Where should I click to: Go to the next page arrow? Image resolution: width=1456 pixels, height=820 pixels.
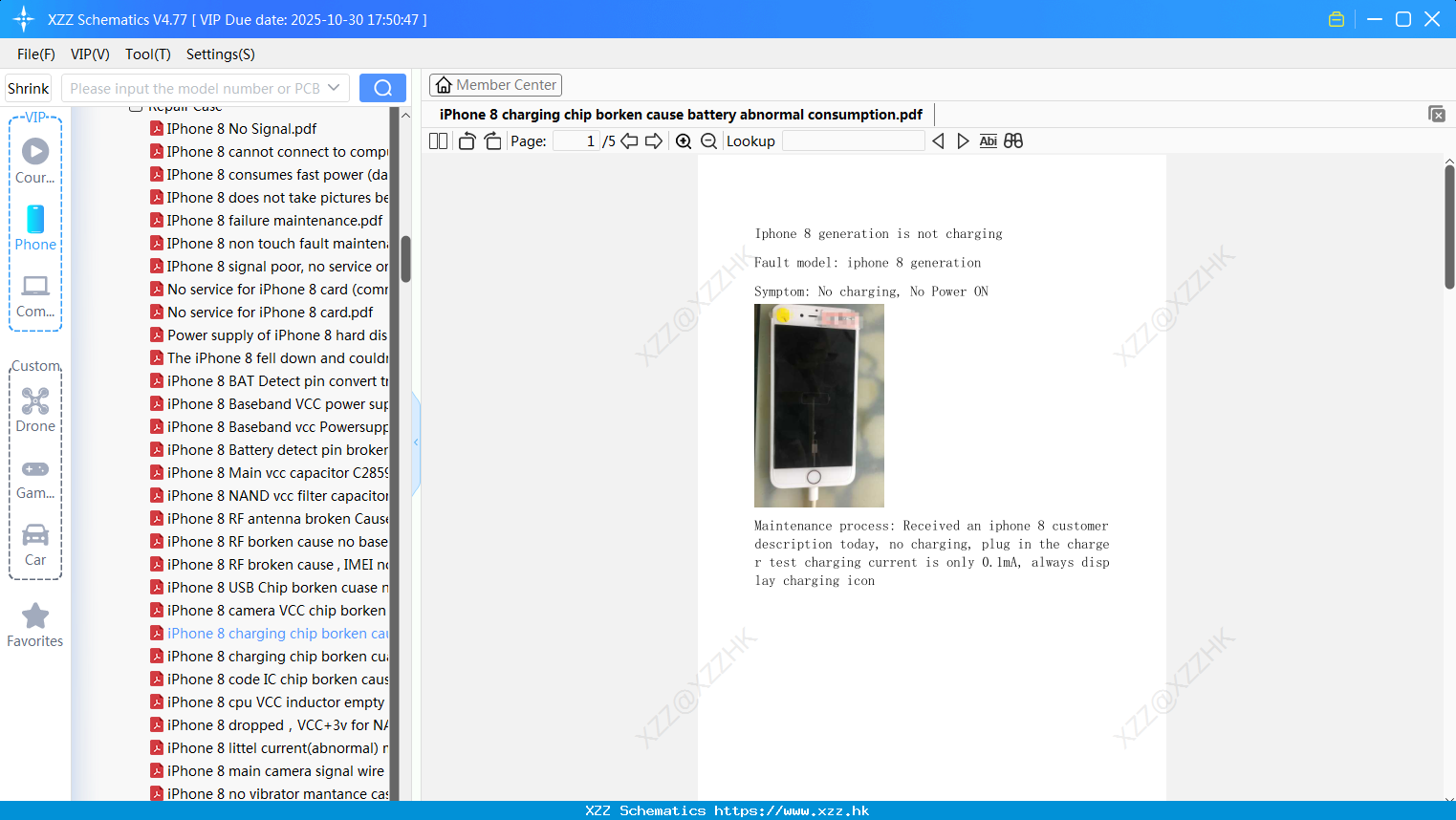click(x=654, y=141)
